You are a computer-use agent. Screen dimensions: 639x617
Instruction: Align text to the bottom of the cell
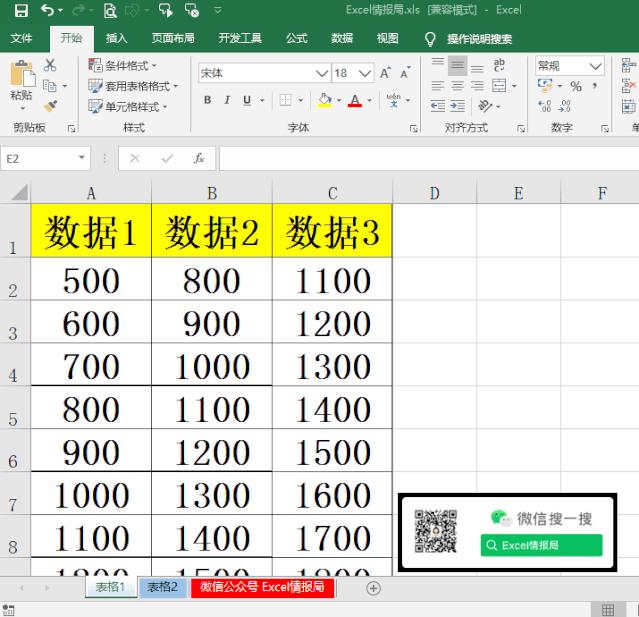(477, 66)
